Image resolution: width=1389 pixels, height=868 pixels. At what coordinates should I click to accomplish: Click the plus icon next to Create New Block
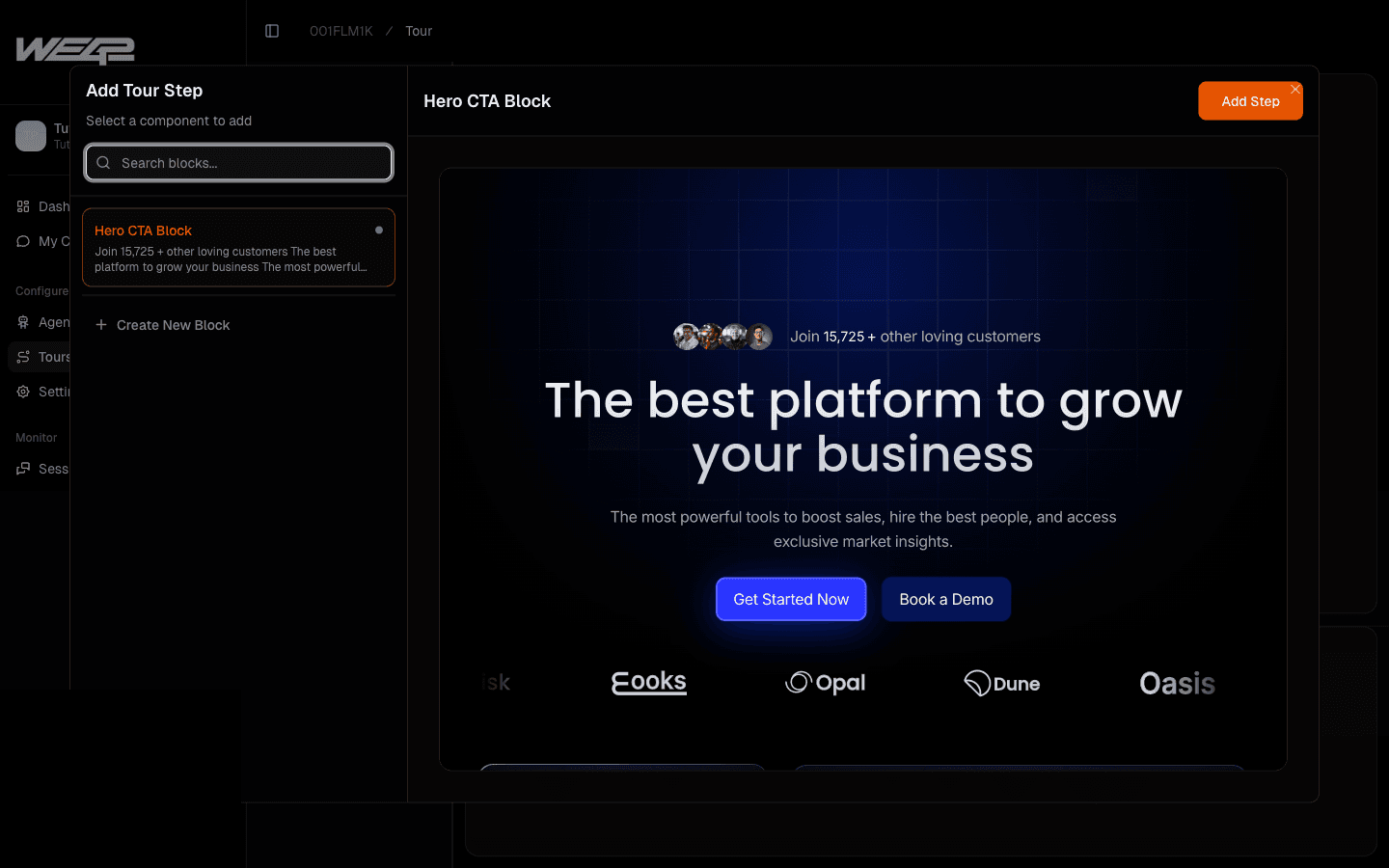pyautogui.click(x=101, y=325)
